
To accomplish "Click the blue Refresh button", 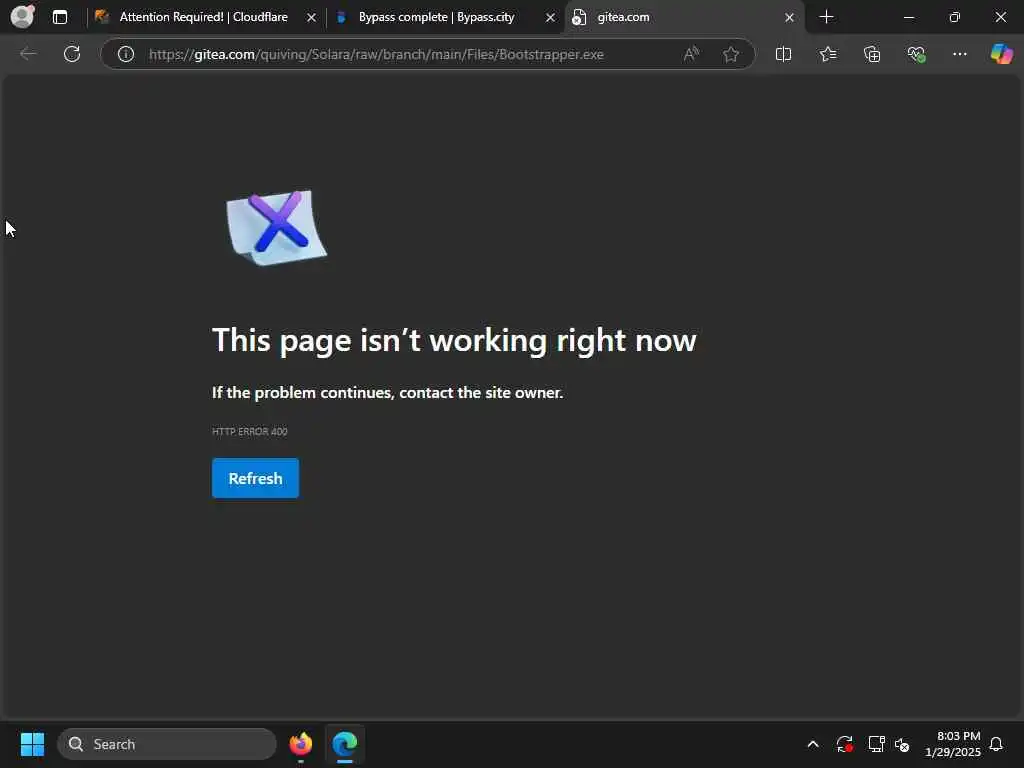I will point(255,478).
